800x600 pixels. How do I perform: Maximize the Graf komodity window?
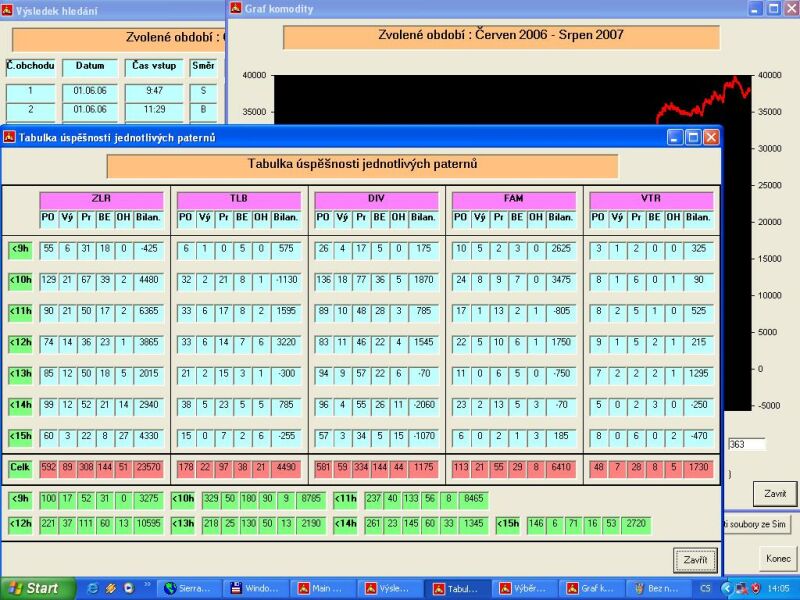pyautogui.click(x=774, y=8)
